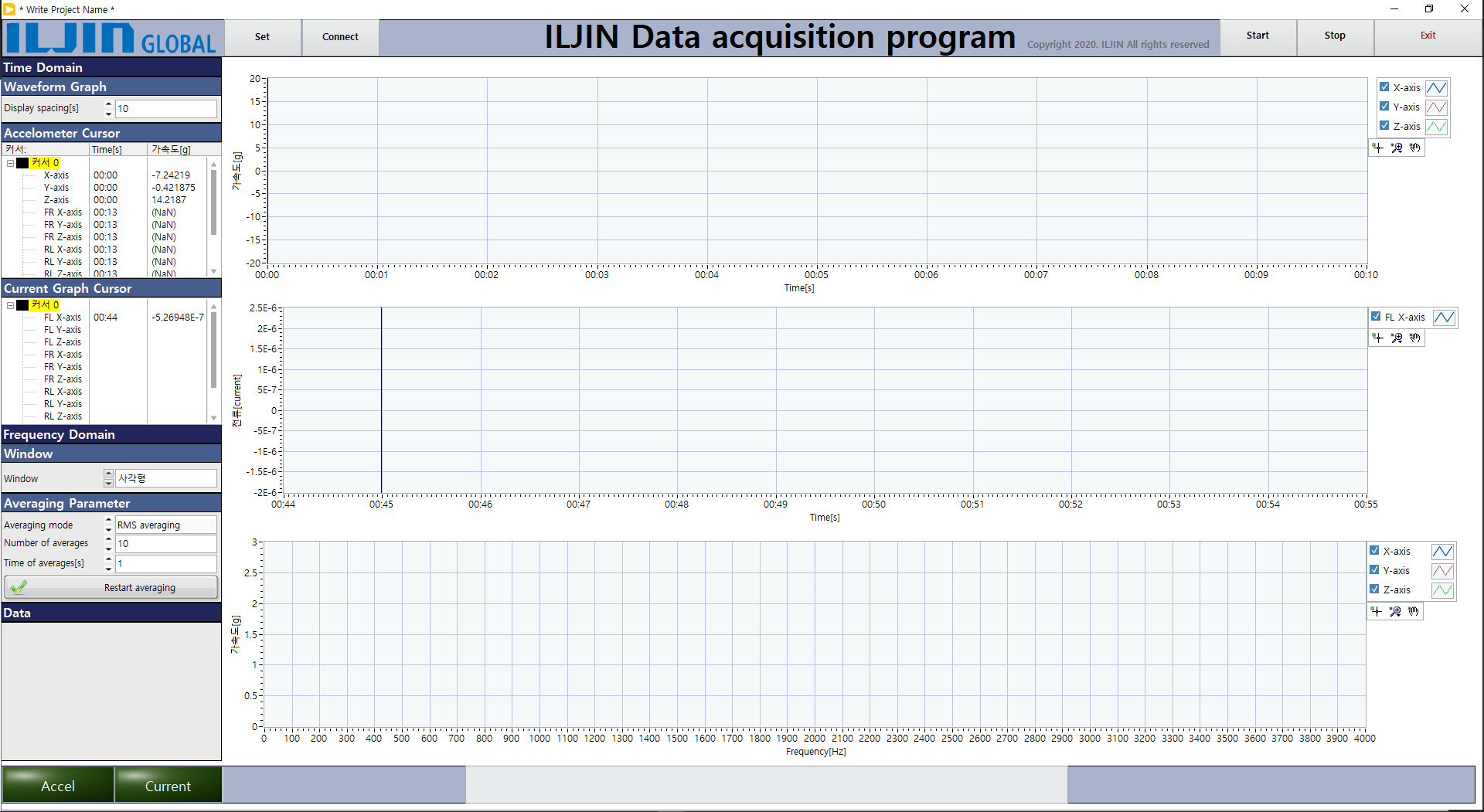This screenshot has height=812, width=1484.
Task: Open the Set menu
Action: (x=263, y=37)
